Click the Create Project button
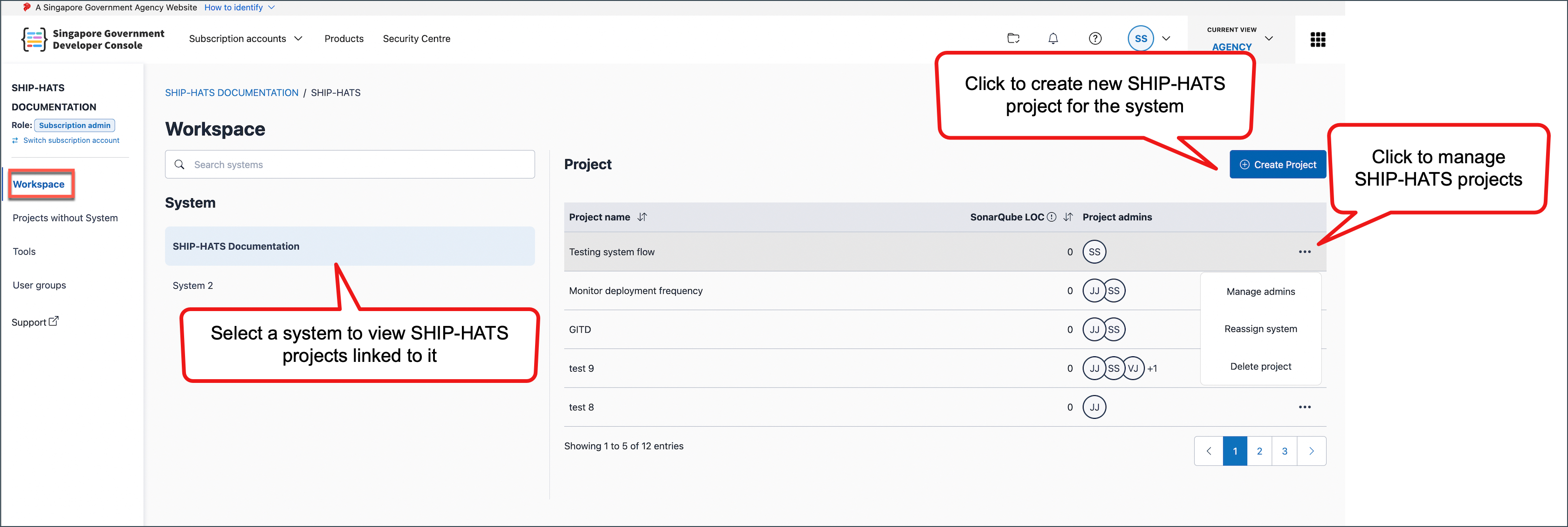The image size is (1568, 527). click(1277, 165)
